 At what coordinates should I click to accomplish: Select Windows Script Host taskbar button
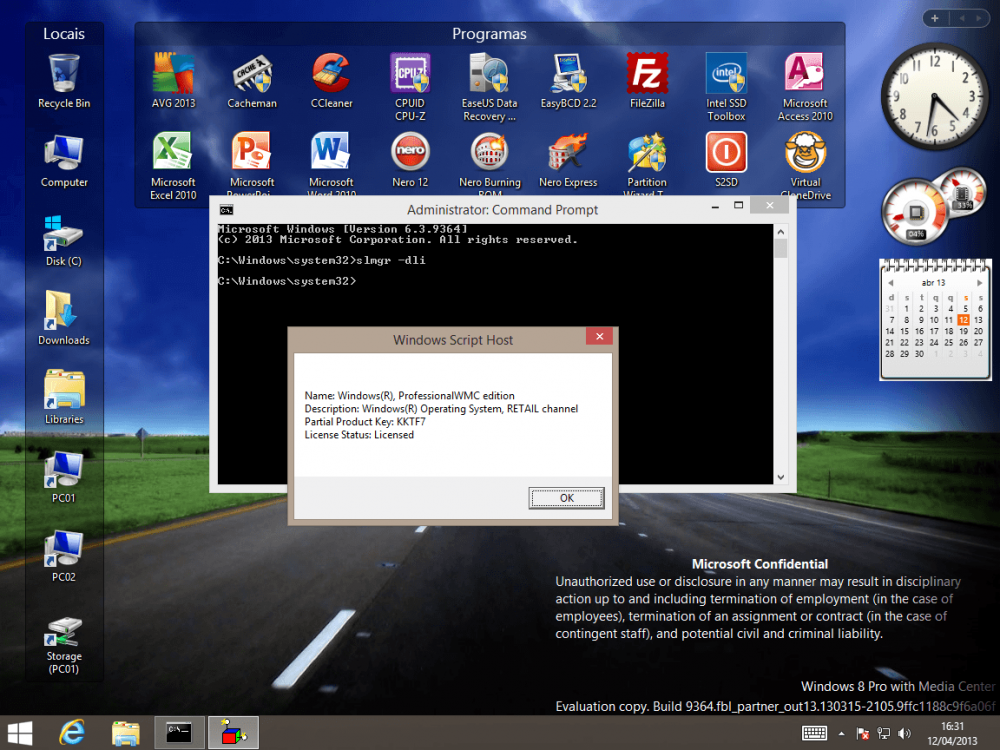[x=233, y=732]
